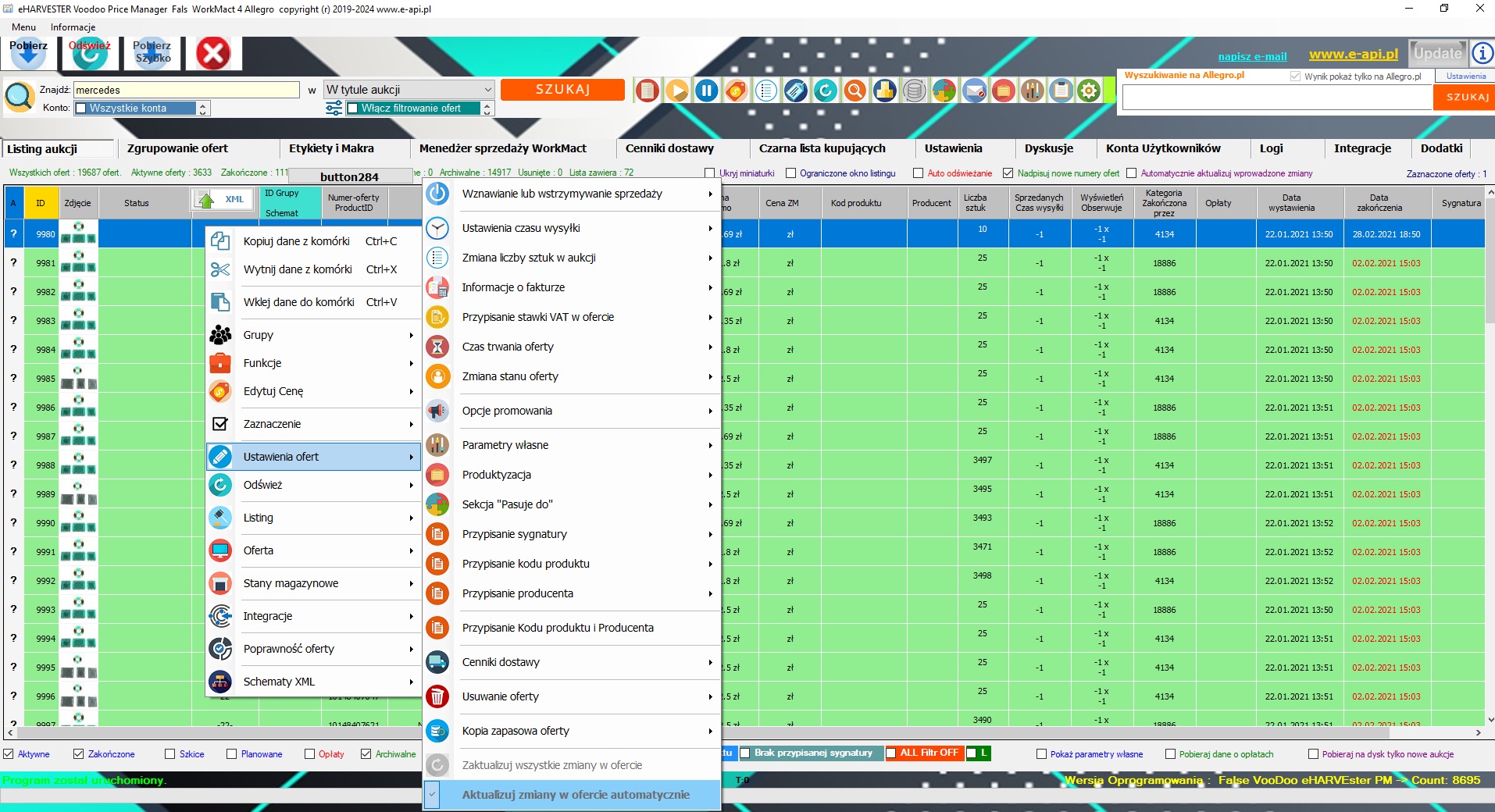Screen dimensions: 1495x812
Task: Click the filter sliders icon
Action: (334, 108)
